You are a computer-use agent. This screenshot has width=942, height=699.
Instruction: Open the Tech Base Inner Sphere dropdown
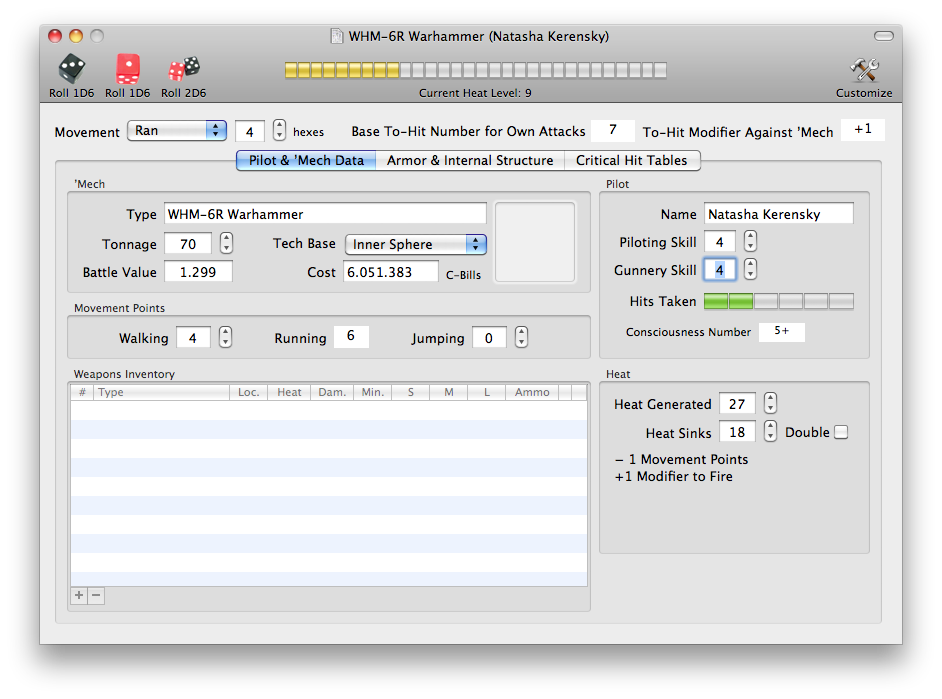pos(416,244)
